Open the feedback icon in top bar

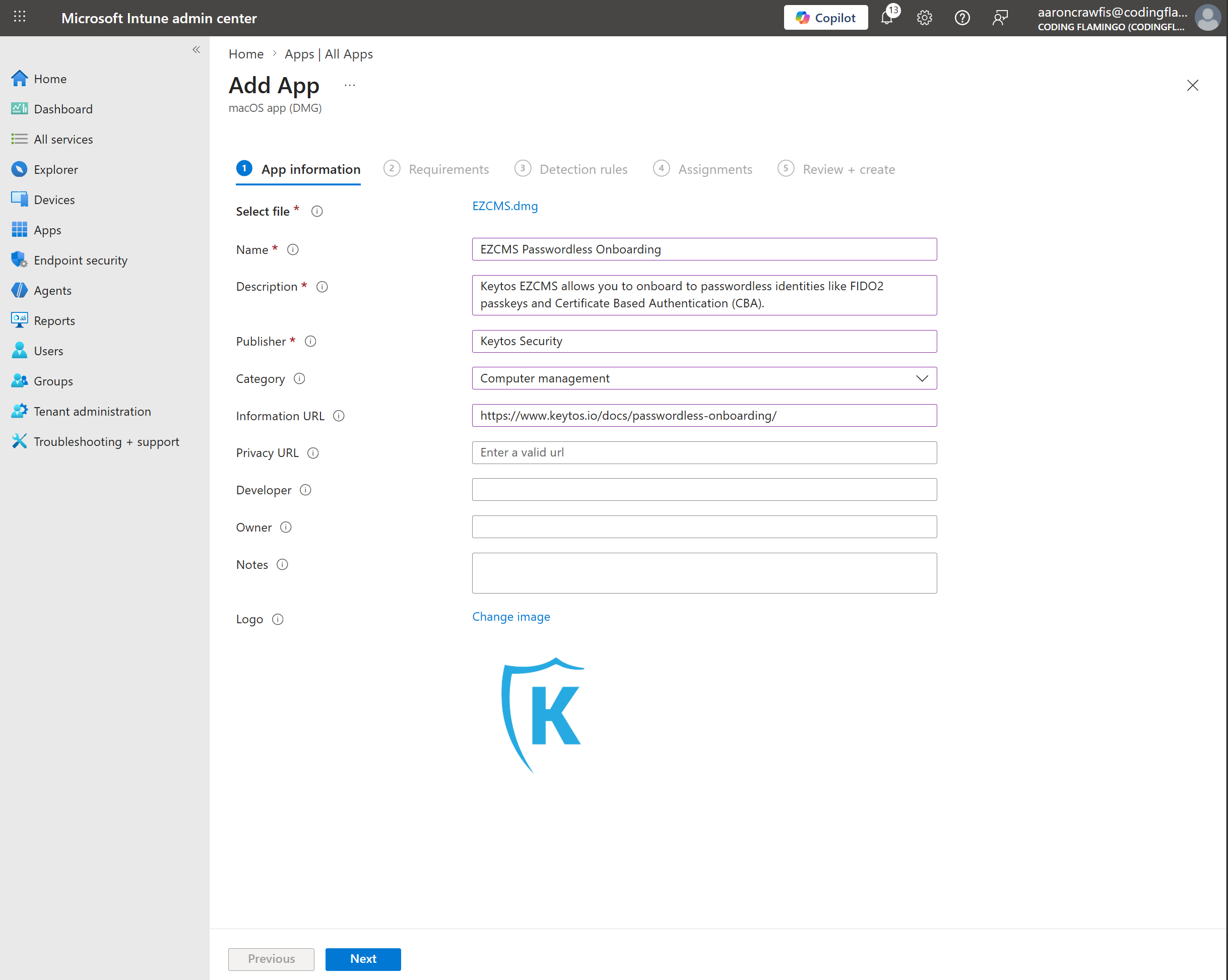1000,18
